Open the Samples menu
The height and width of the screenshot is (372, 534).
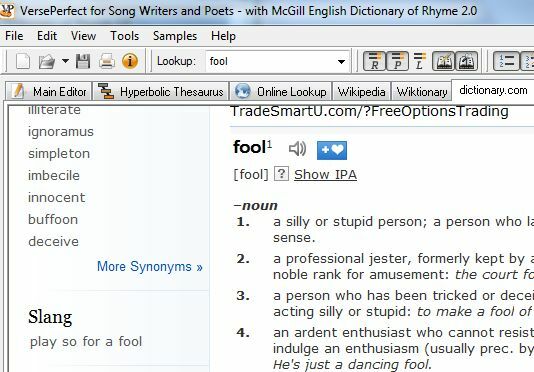(175, 36)
